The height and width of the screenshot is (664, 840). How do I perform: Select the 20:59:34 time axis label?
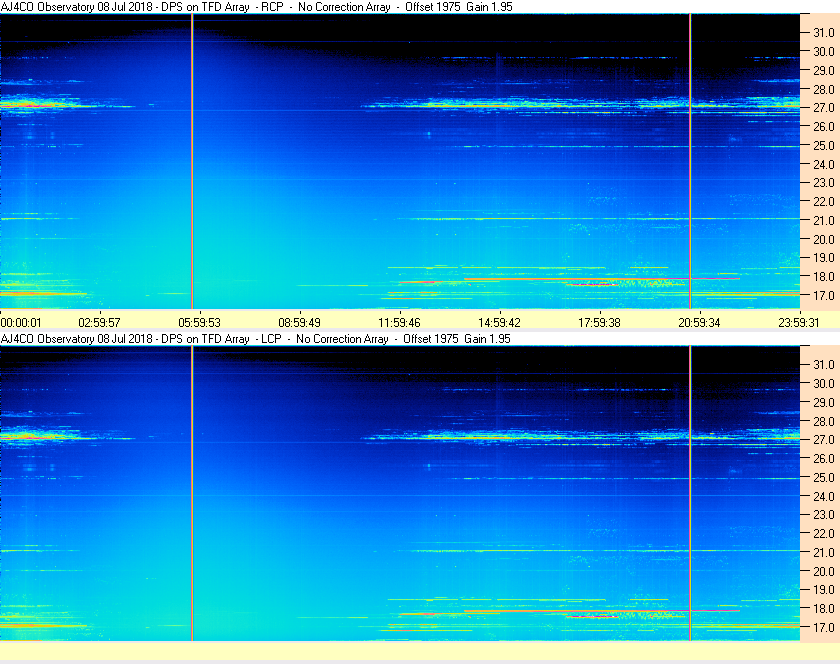click(x=699, y=323)
